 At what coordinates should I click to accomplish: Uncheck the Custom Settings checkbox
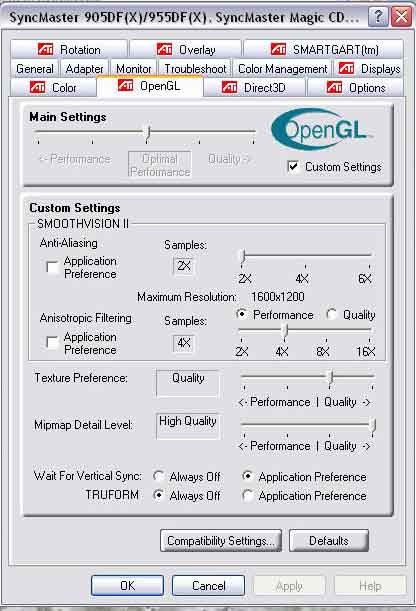293,167
